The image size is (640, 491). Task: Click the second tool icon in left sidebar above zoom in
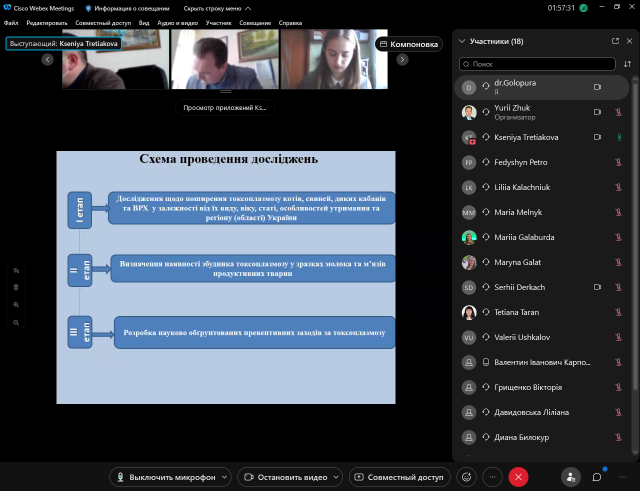coord(16,287)
